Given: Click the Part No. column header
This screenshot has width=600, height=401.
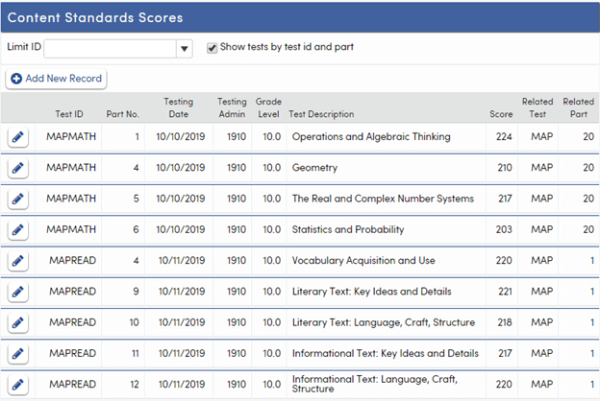Looking at the screenshot, I should point(123,114).
